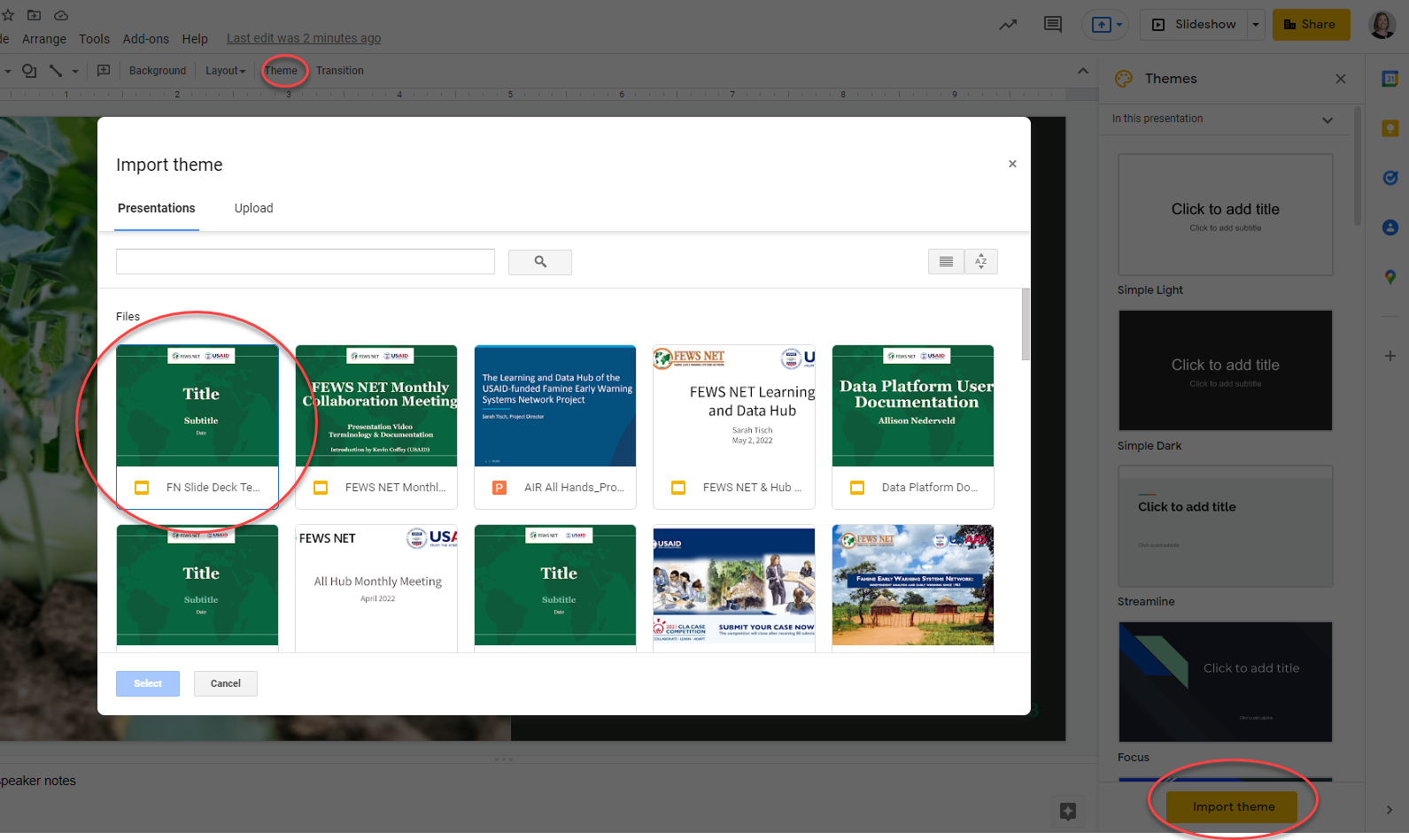Collapse the toolbar with up chevron

click(x=1082, y=71)
